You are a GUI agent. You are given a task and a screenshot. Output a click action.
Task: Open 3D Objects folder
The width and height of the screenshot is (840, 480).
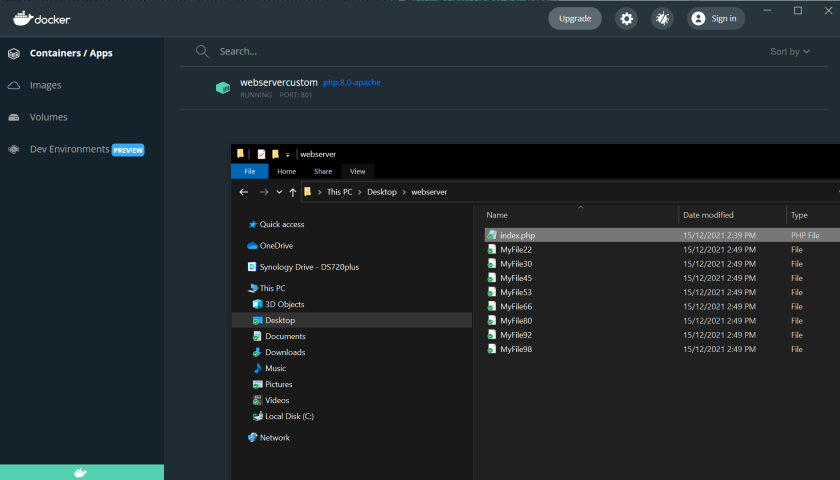284,304
